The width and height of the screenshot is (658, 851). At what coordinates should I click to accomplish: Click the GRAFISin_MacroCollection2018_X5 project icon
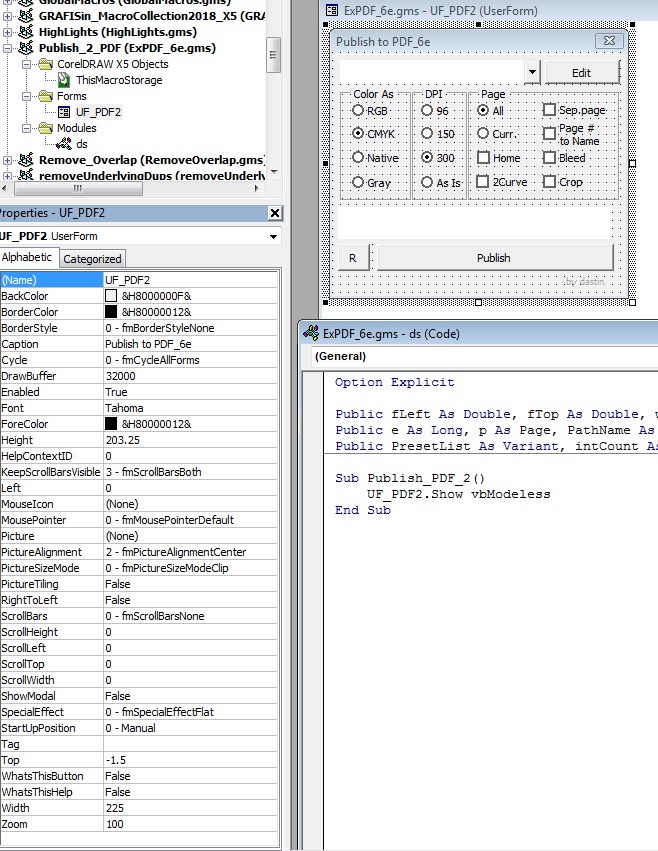click(26, 16)
